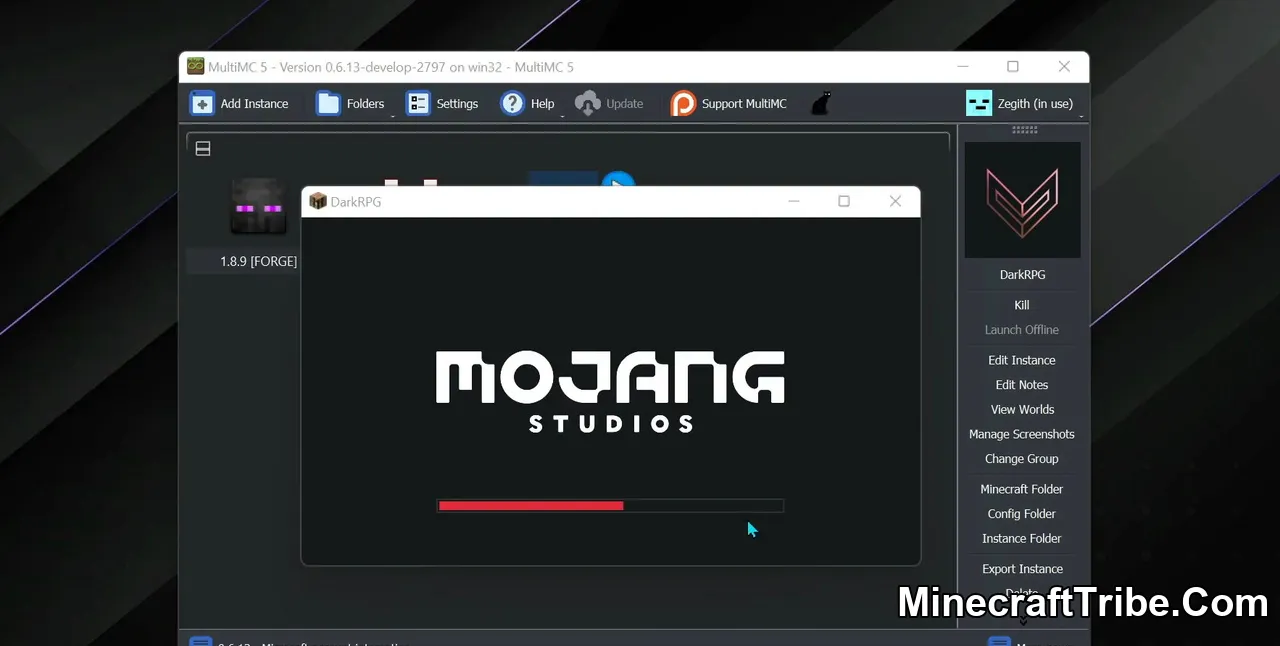Click Change Group
The width and height of the screenshot is (1280, 646).
(x=1022, y=459)
